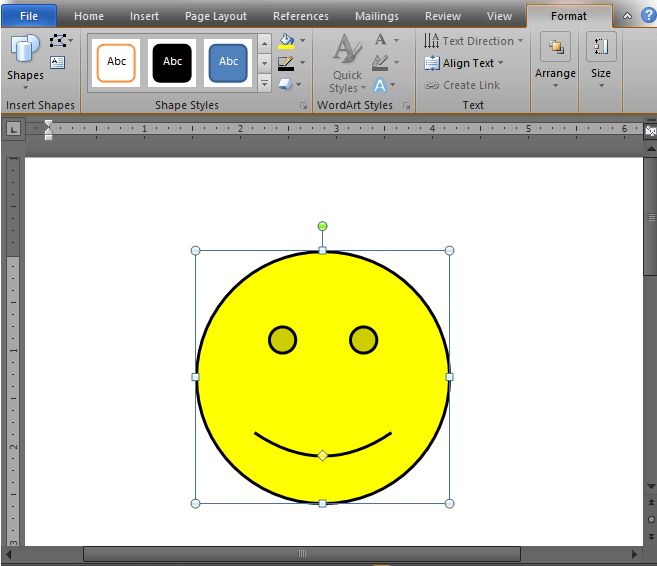Click the Edit Shape icon
The width and height of the screenshot is (657, 566).
(x=58, y=41)
